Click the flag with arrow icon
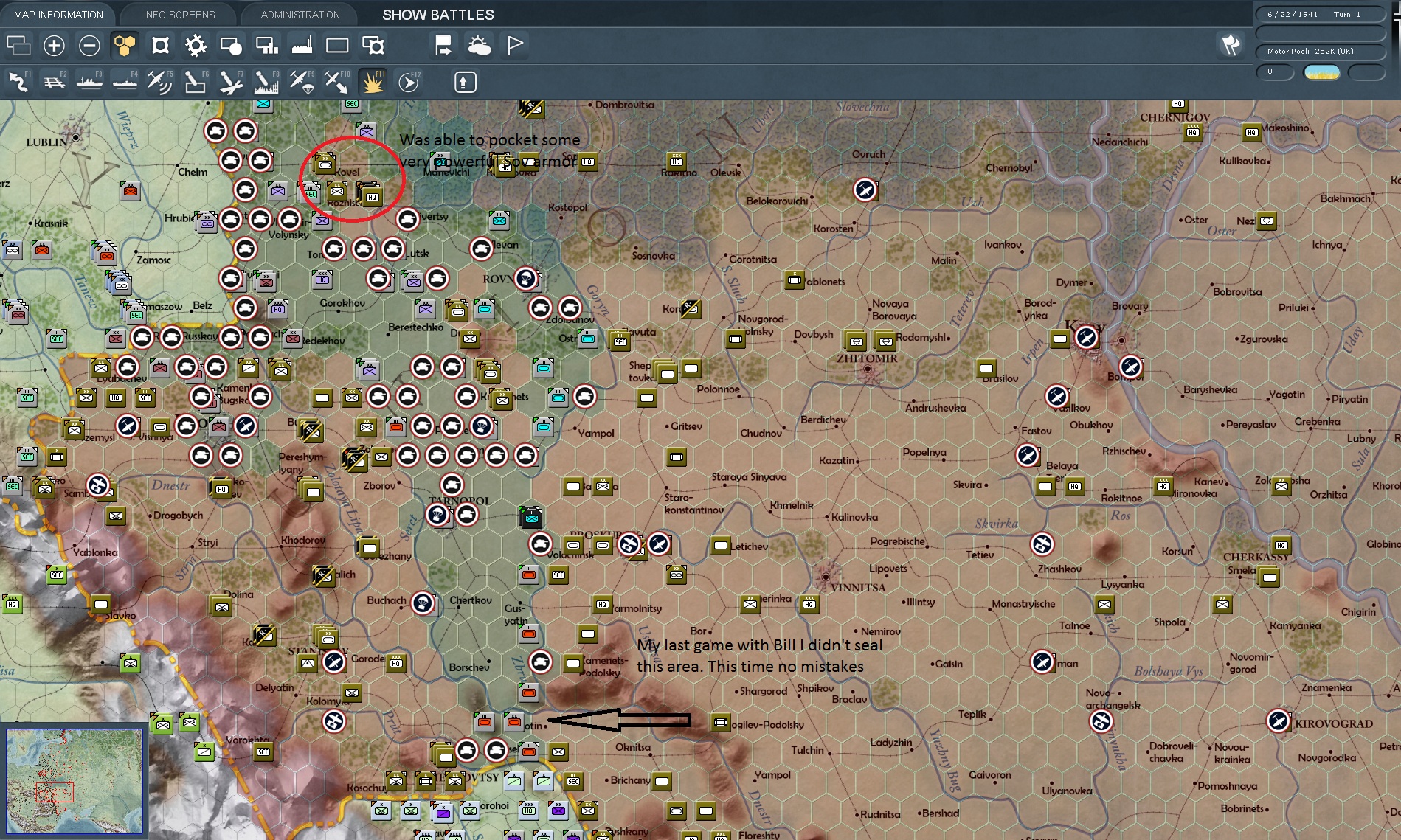This screenshot has height=840, width=1401. tap(443, 46)
